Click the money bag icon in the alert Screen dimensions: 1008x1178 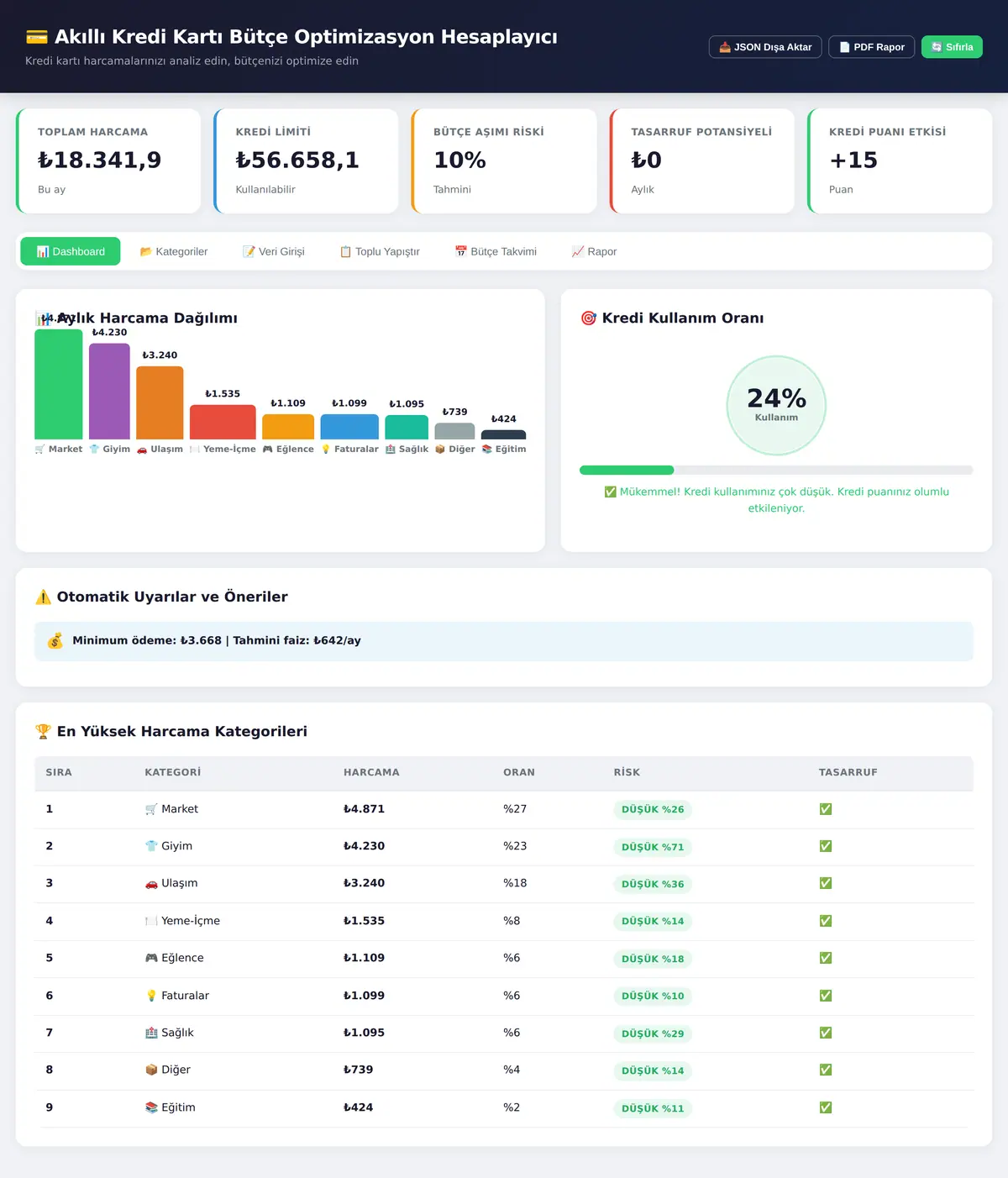tap(55, 640)
